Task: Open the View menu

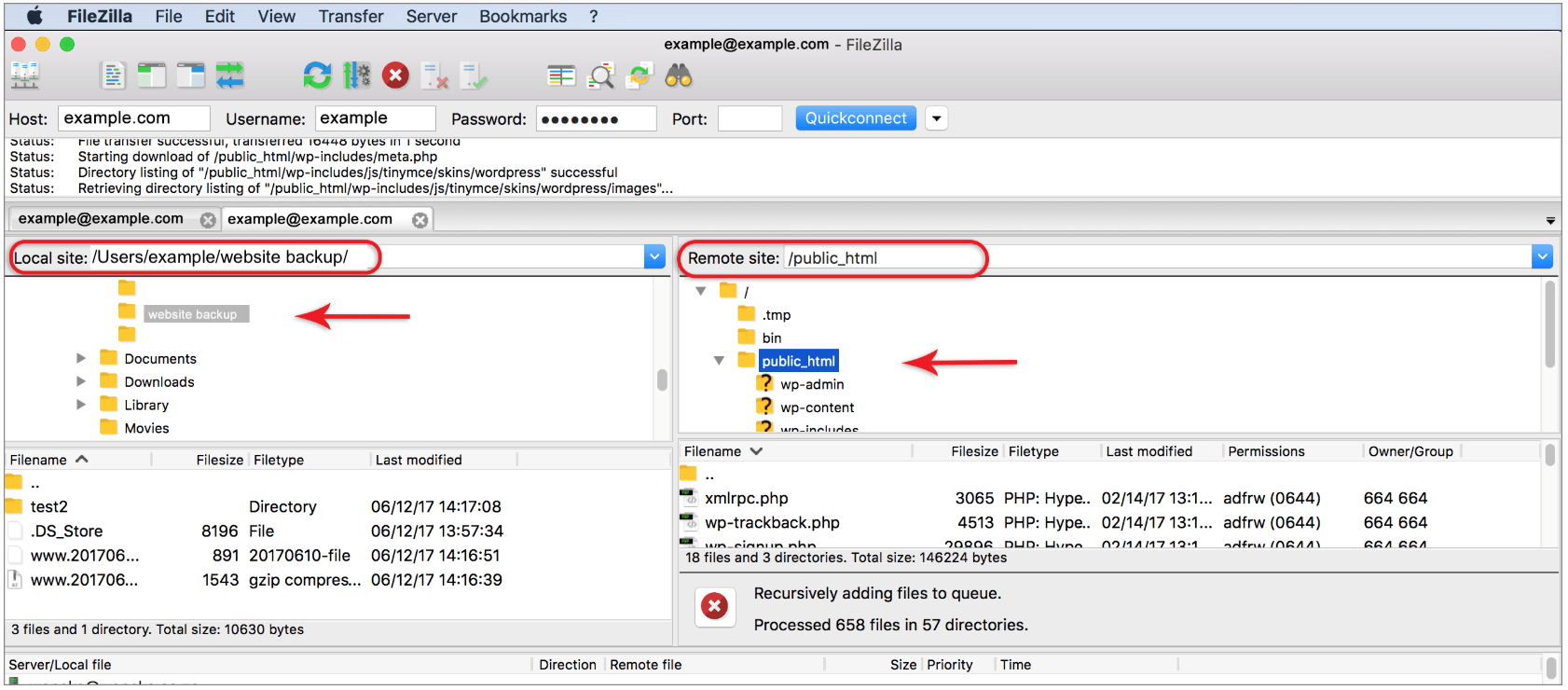Action: coord(277,16)
